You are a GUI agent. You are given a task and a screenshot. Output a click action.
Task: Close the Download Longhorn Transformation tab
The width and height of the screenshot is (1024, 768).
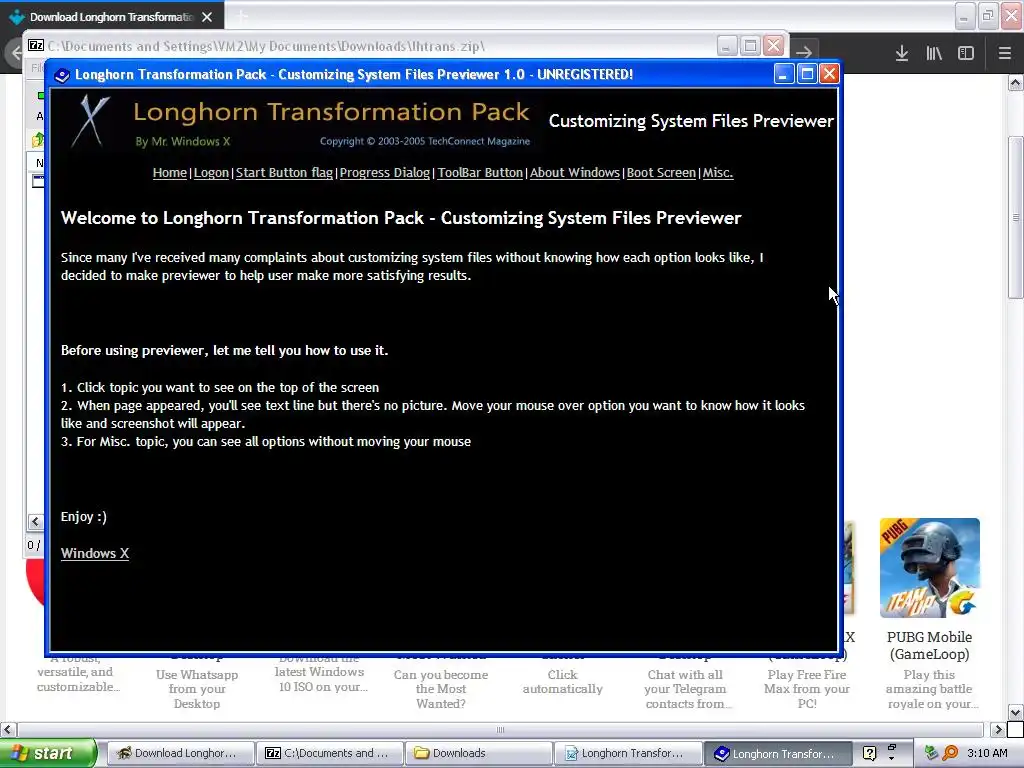[207, 17]
